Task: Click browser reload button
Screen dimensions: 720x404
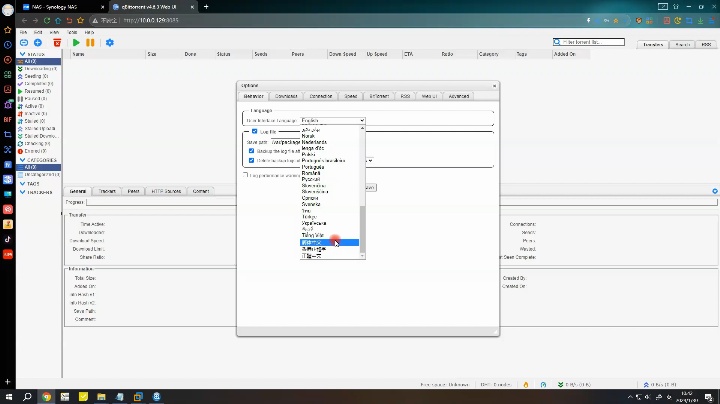Action: coord(47,21)
